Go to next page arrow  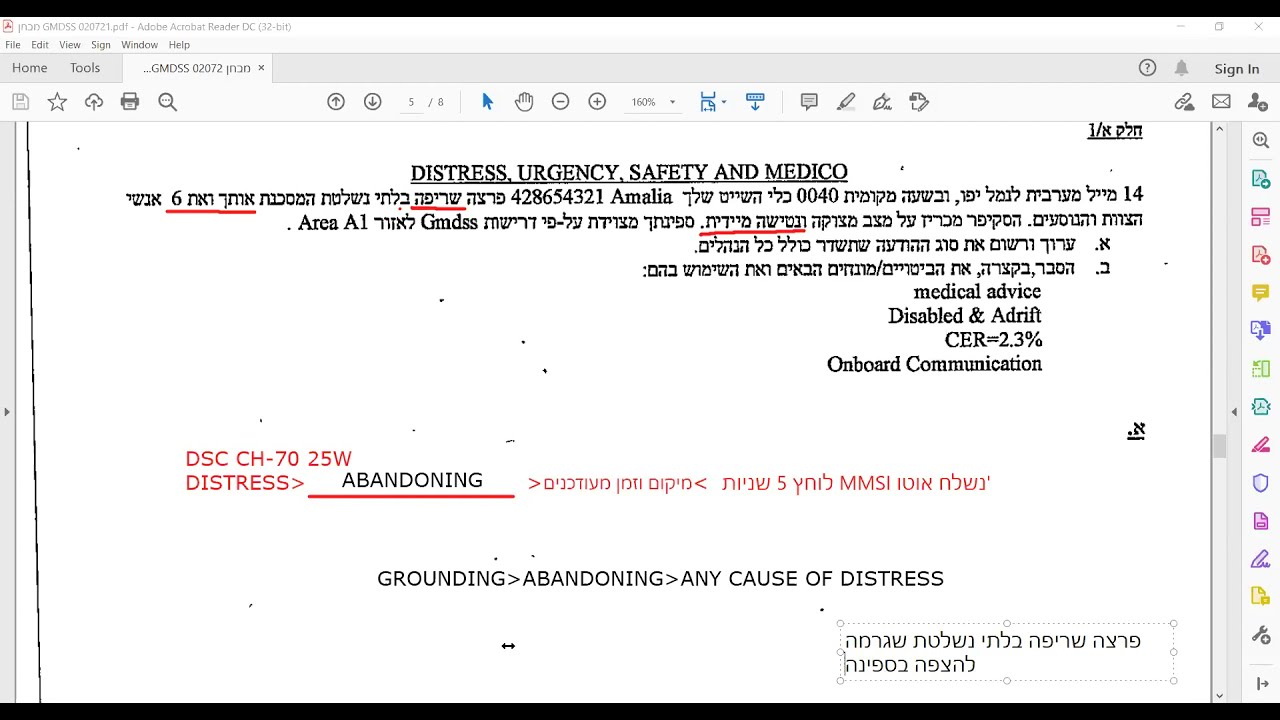pos(373,102)
